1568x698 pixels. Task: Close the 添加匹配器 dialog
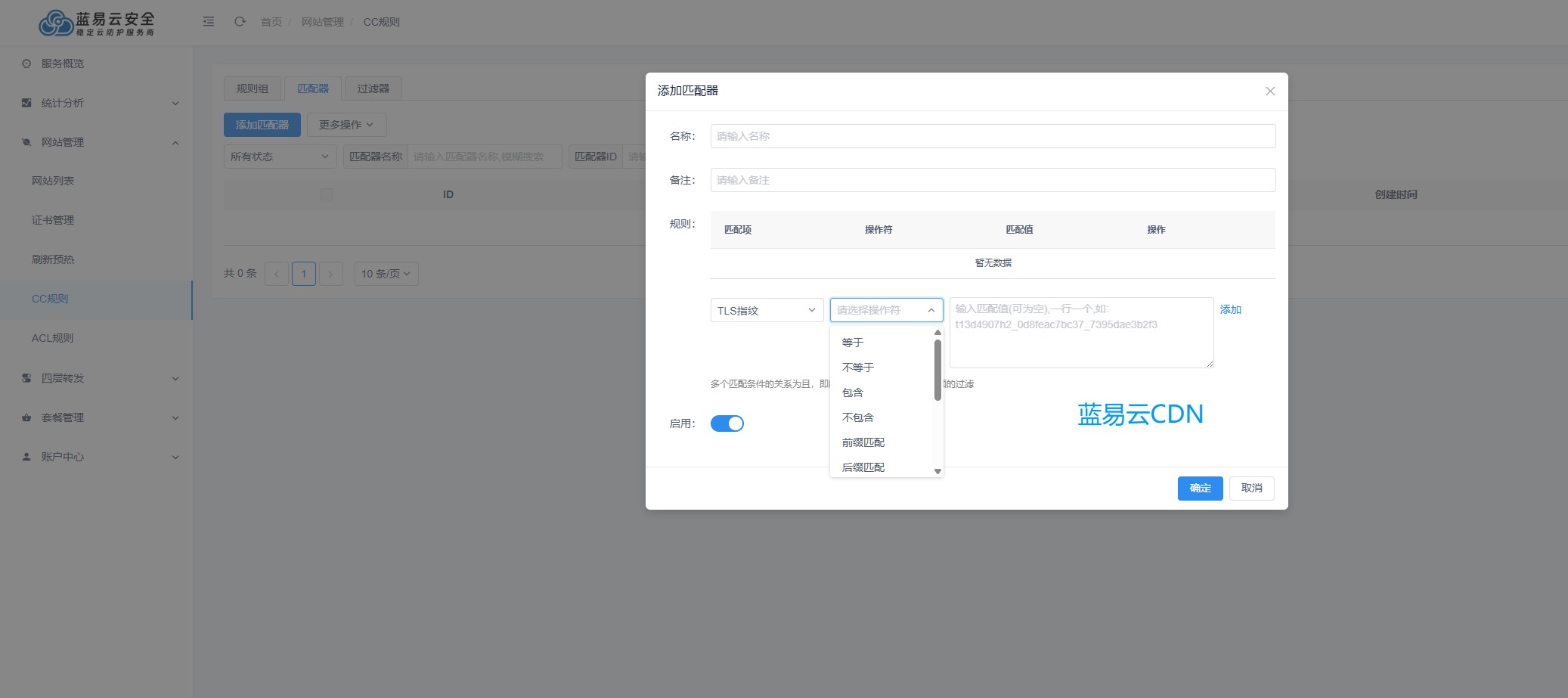click(x=1269, y=91)
